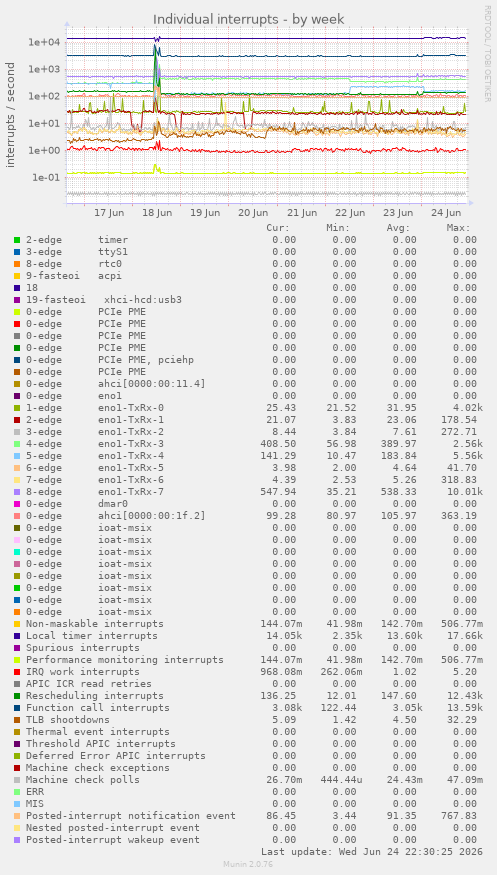
Task: Select the ahci[0000:00:11.4] legend label
Action: tap(152, 384)
